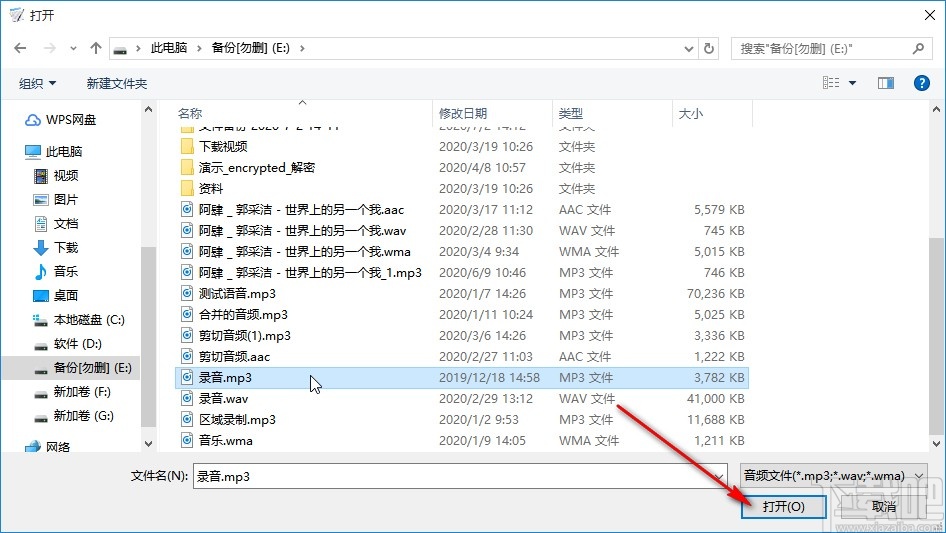The image size is (946, 533).
Task: Click file list vertical scrollbar thumb
Action: pyautogui.click(x=936, y=335)
